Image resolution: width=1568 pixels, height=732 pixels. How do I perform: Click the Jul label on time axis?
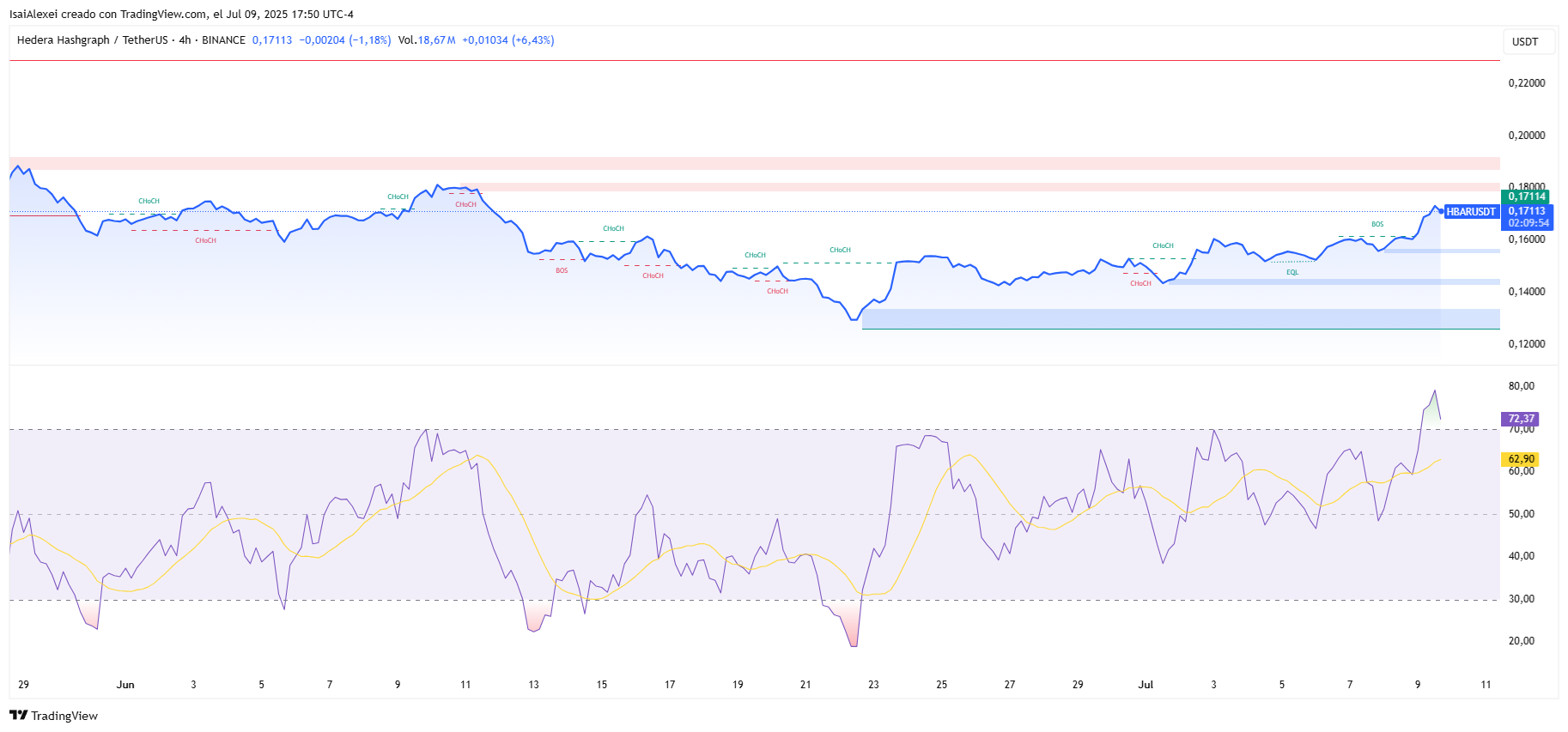1146,685
